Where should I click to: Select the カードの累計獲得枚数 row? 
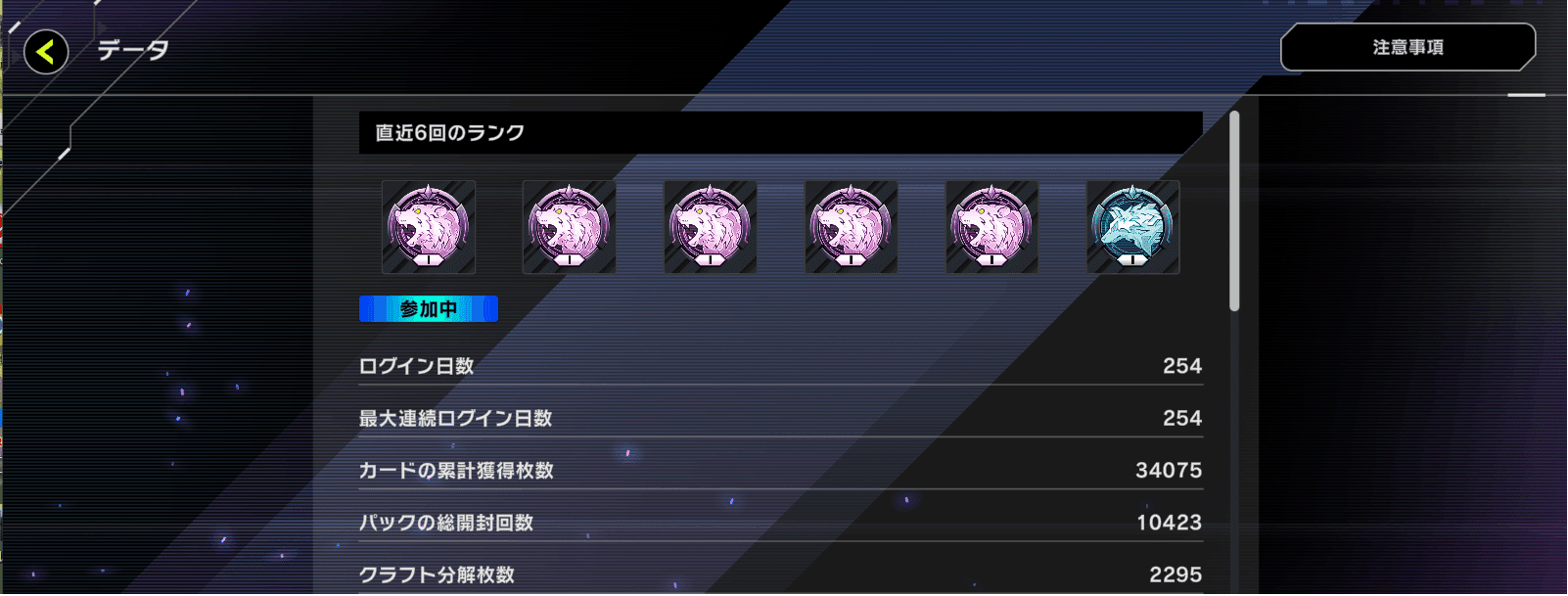click(x=781, y=471)
